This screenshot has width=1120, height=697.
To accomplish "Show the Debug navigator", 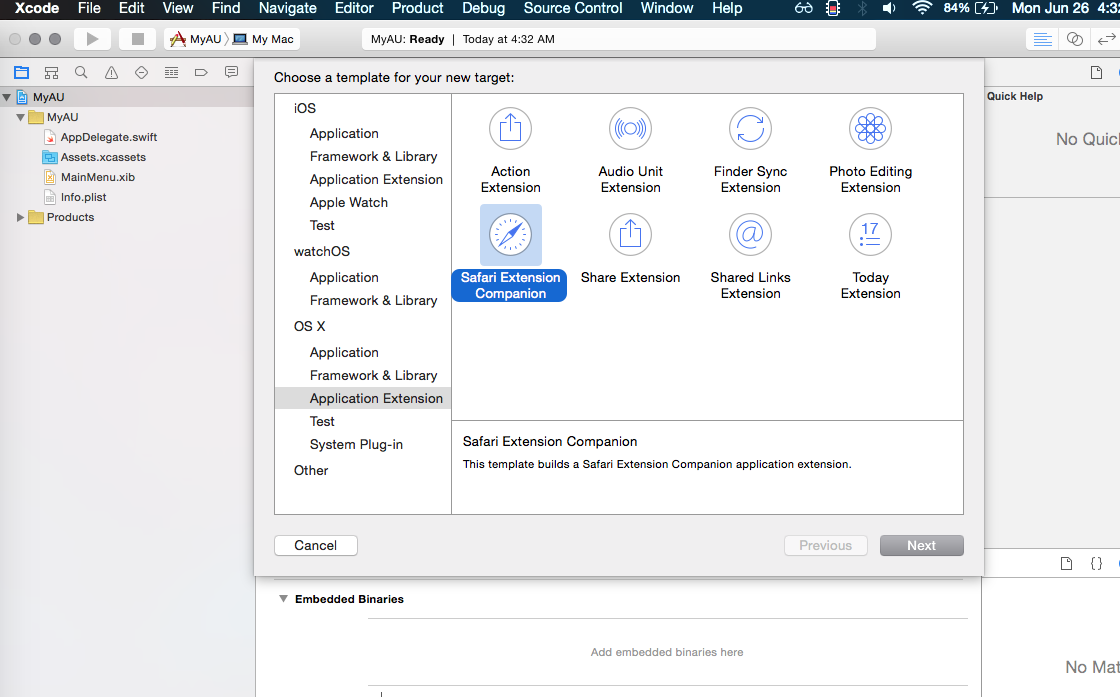I will click(171, 73).
